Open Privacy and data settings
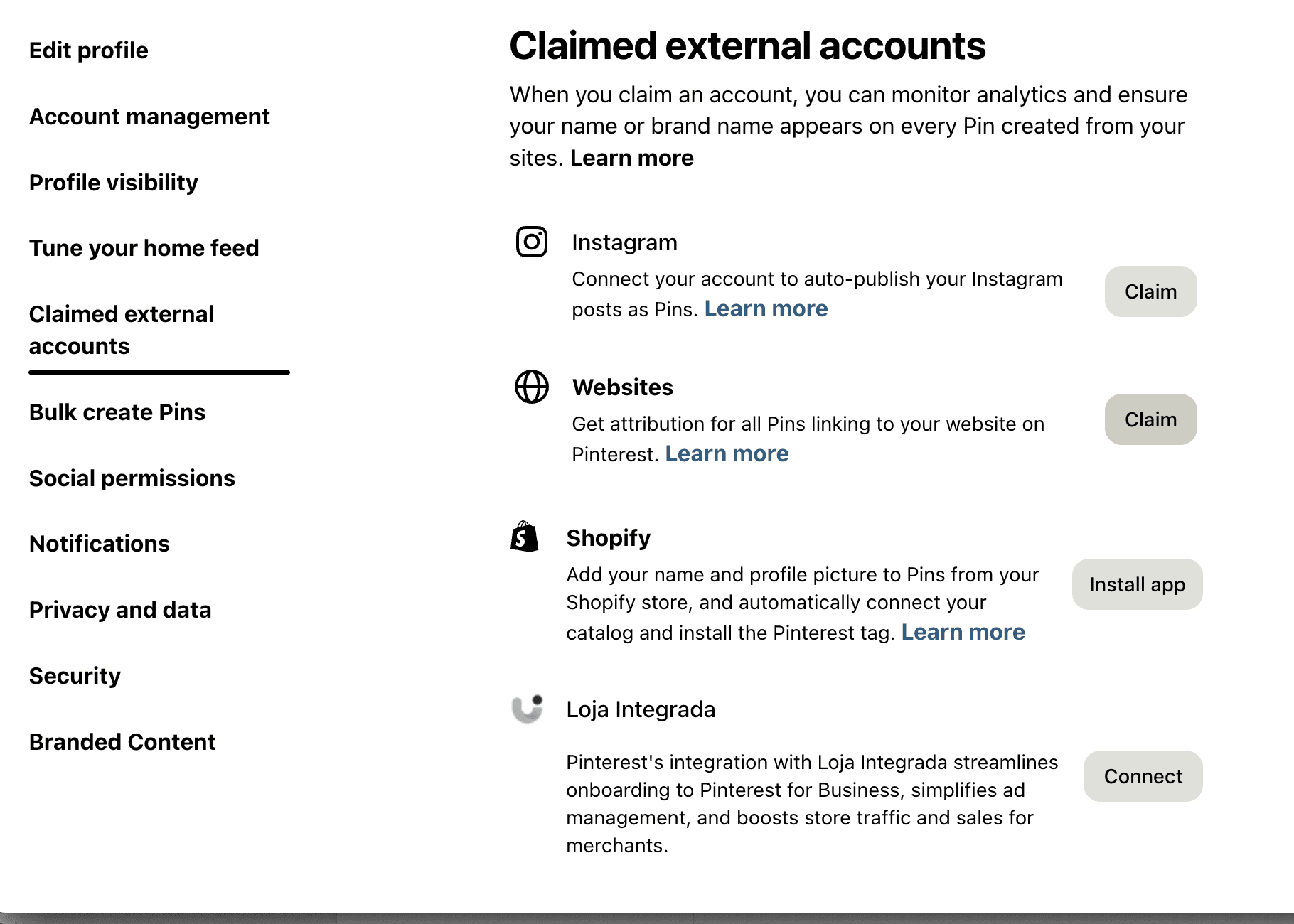Viewport: 1294px width, 924px height. (x=120, y=610)
